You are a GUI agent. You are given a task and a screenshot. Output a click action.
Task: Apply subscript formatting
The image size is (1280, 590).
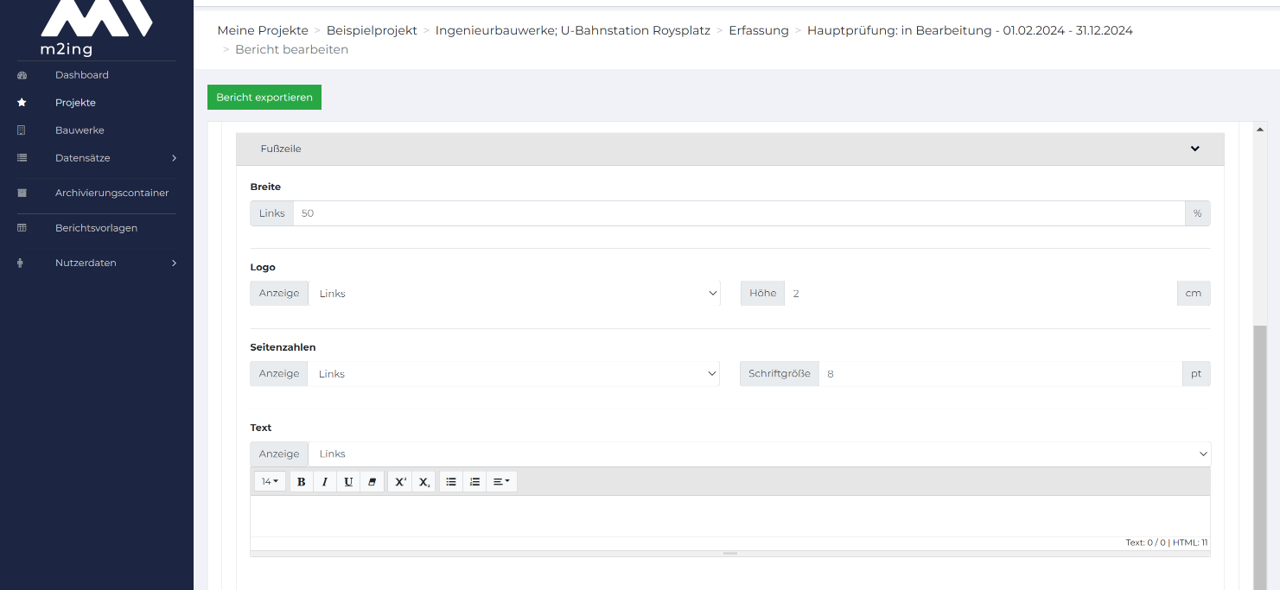pyautogui.click(x=424, y=482)
